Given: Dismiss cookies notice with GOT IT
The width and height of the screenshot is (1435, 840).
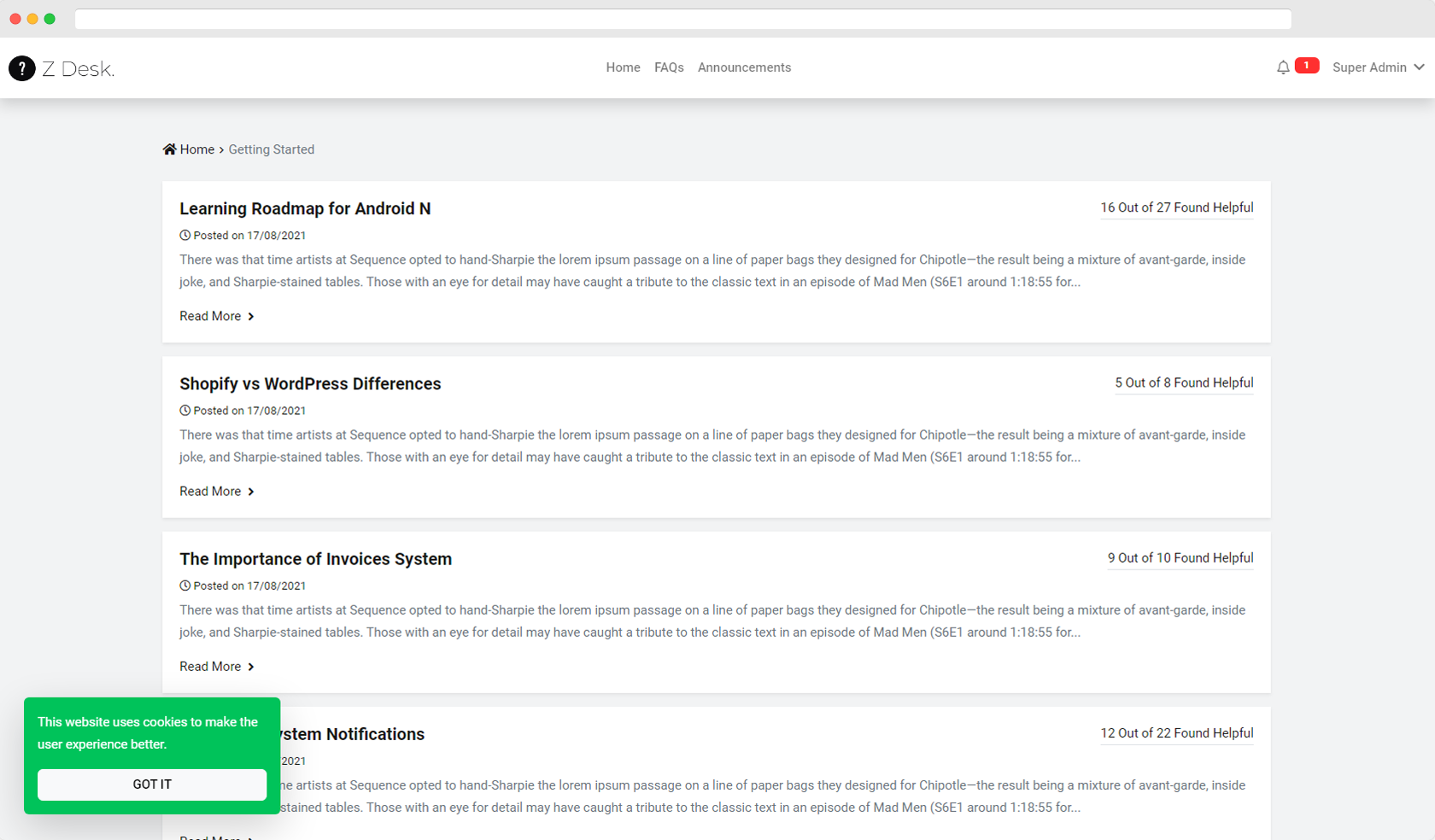Looking at the screenshot, I should (151, 784).
